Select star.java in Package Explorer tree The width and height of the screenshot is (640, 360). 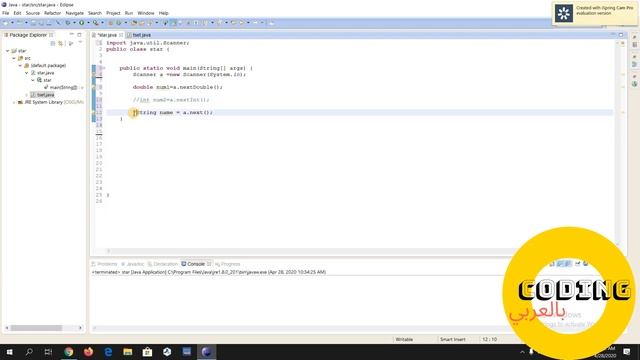coord(45,73)
